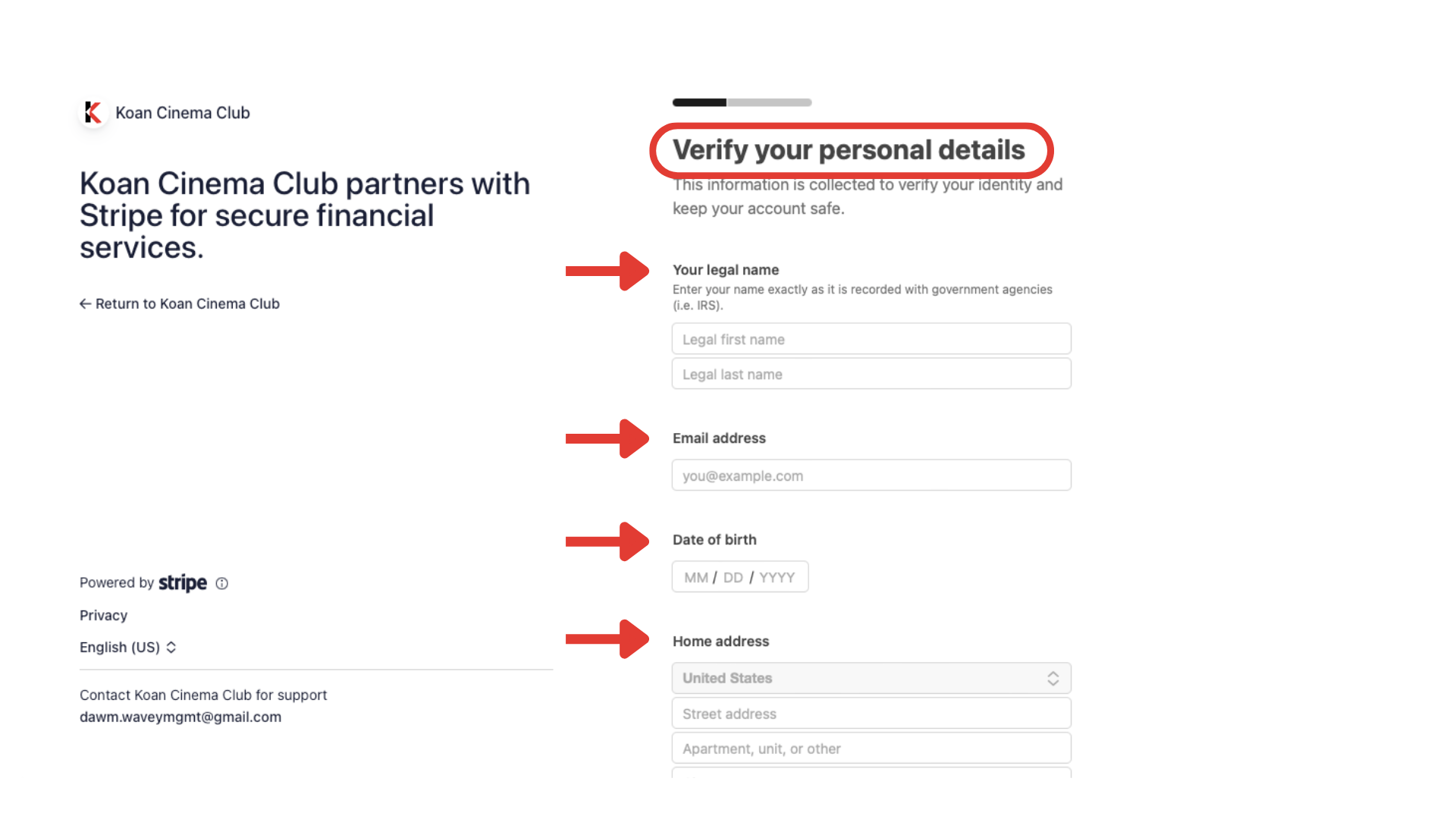Viewport: 1456px width, 819px height.
Task: Click the Koan Cinema Club K logo
Action: 93,112
